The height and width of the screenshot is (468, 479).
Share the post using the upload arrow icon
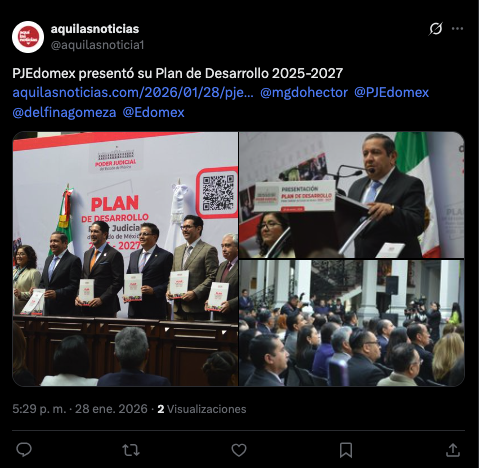(453, 450)
